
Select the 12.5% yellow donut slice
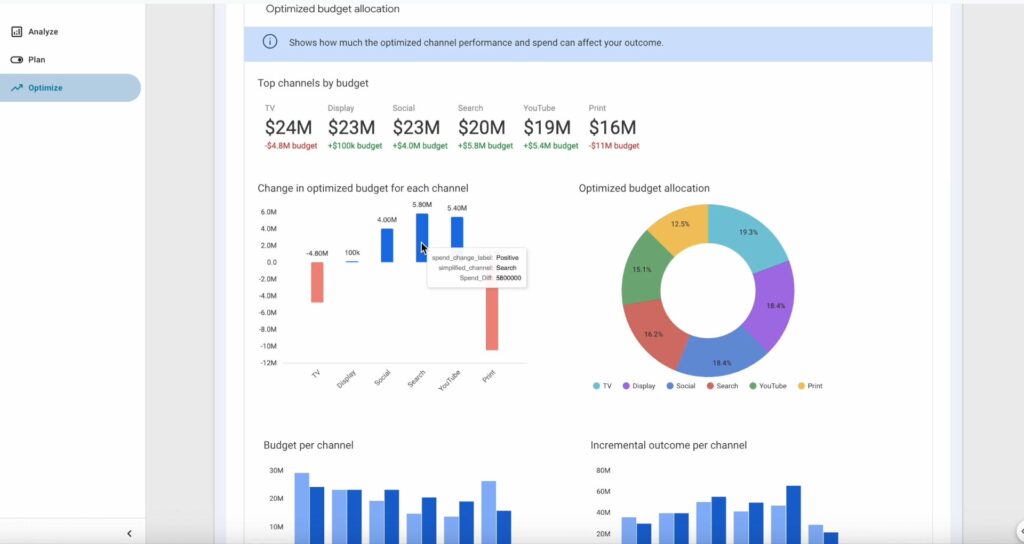(x=679, y=226)
